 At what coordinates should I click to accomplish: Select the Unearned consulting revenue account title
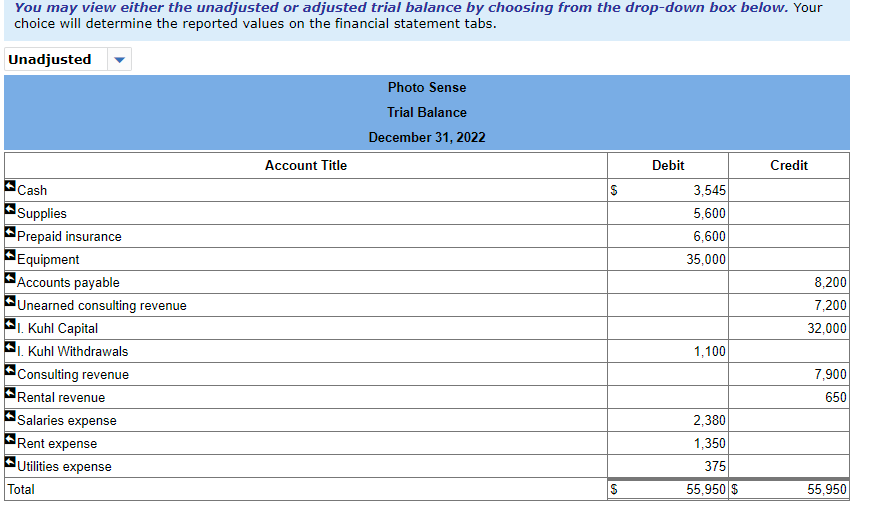pyautogui.click(x=102, y=306)
